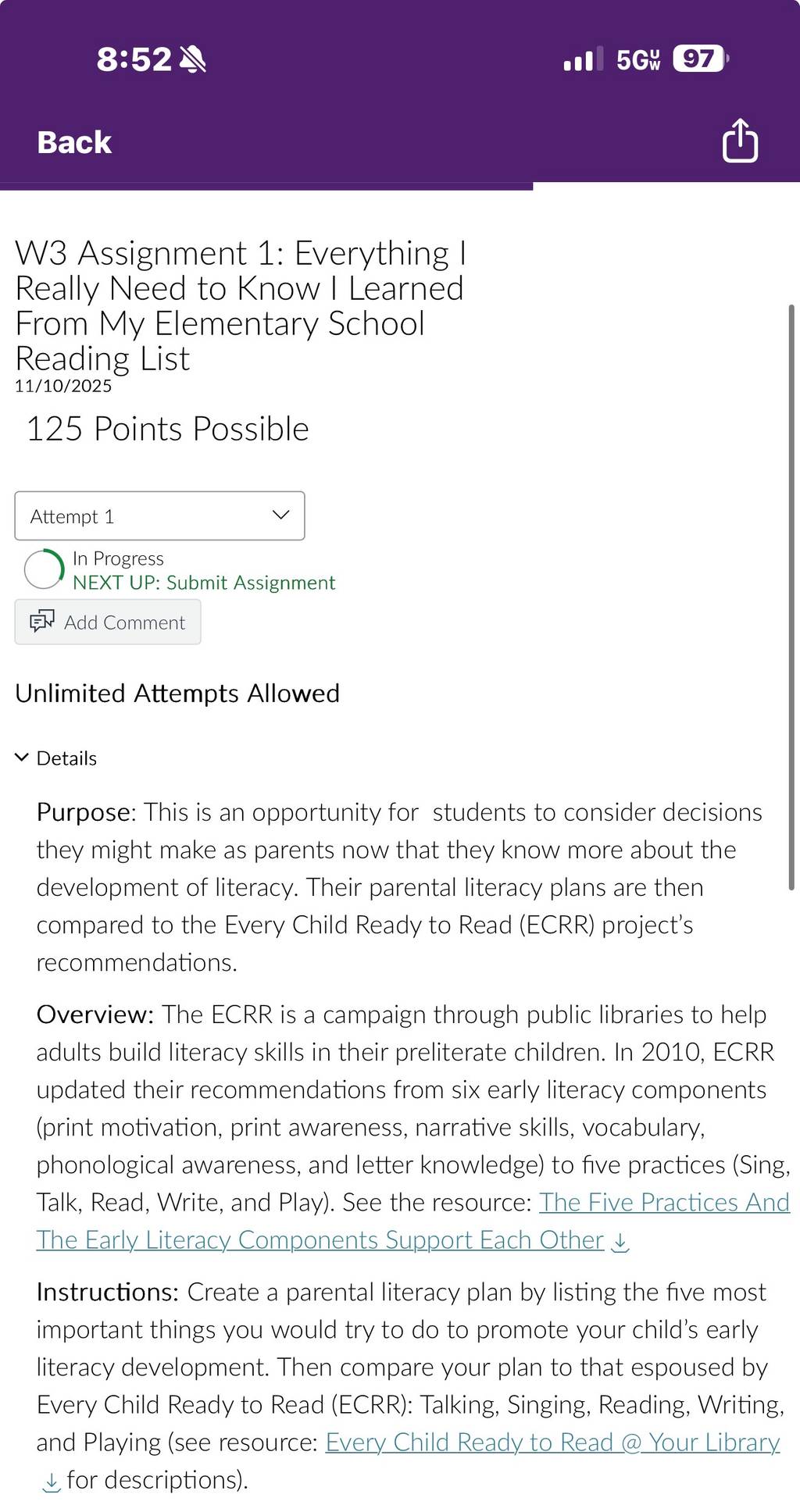Click download icon before 'for descriptions'
Viewport: 800px width, 1512px height.
[51, 1482]
